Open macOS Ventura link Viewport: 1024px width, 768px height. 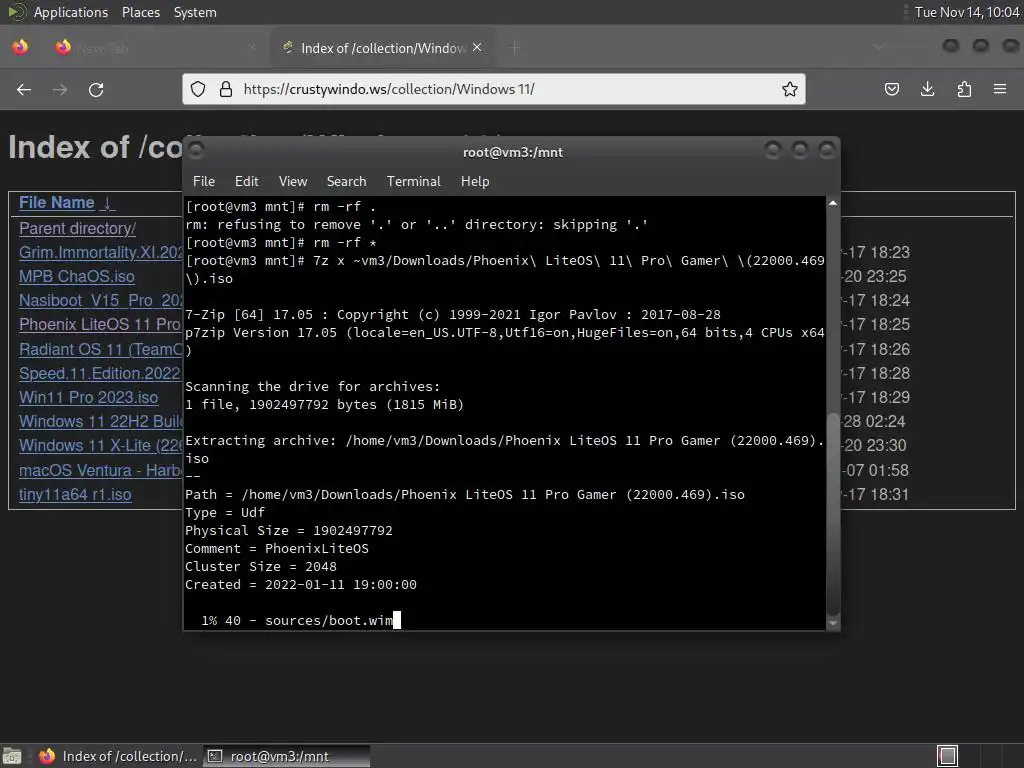pyautogui.click(x=101, y=470)
